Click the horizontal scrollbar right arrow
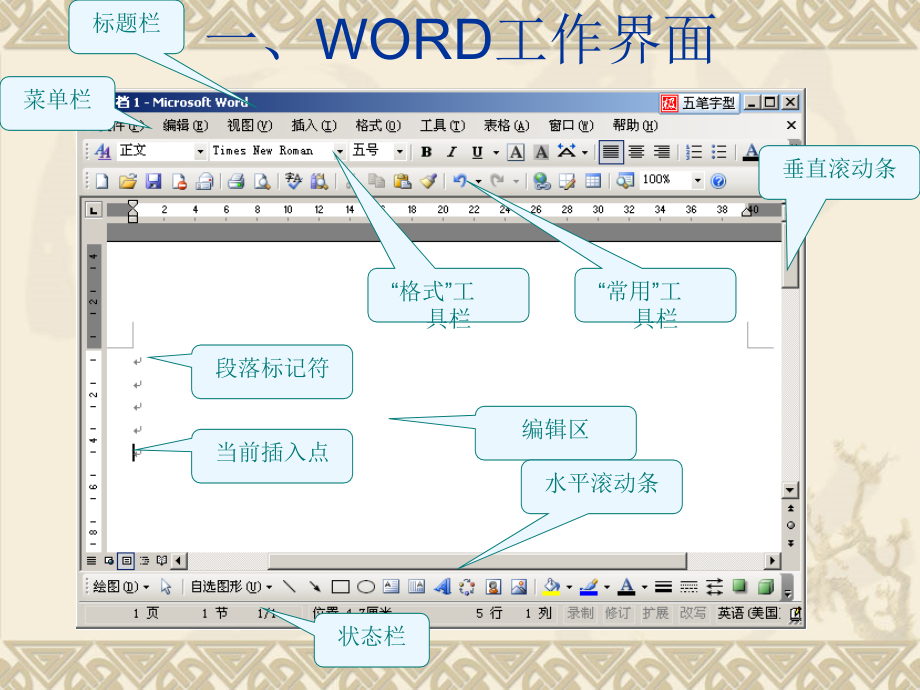This screenshot has width=920, height=690. click(x=773, y=560)
